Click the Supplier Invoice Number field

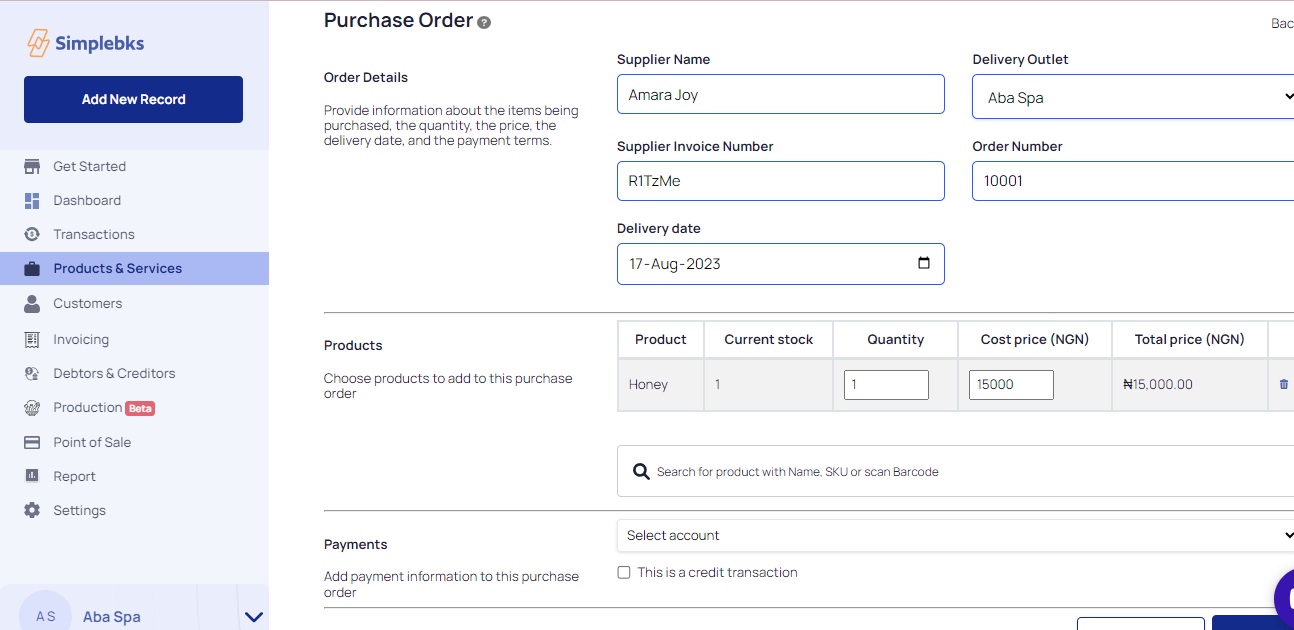(x=781, y=181)
